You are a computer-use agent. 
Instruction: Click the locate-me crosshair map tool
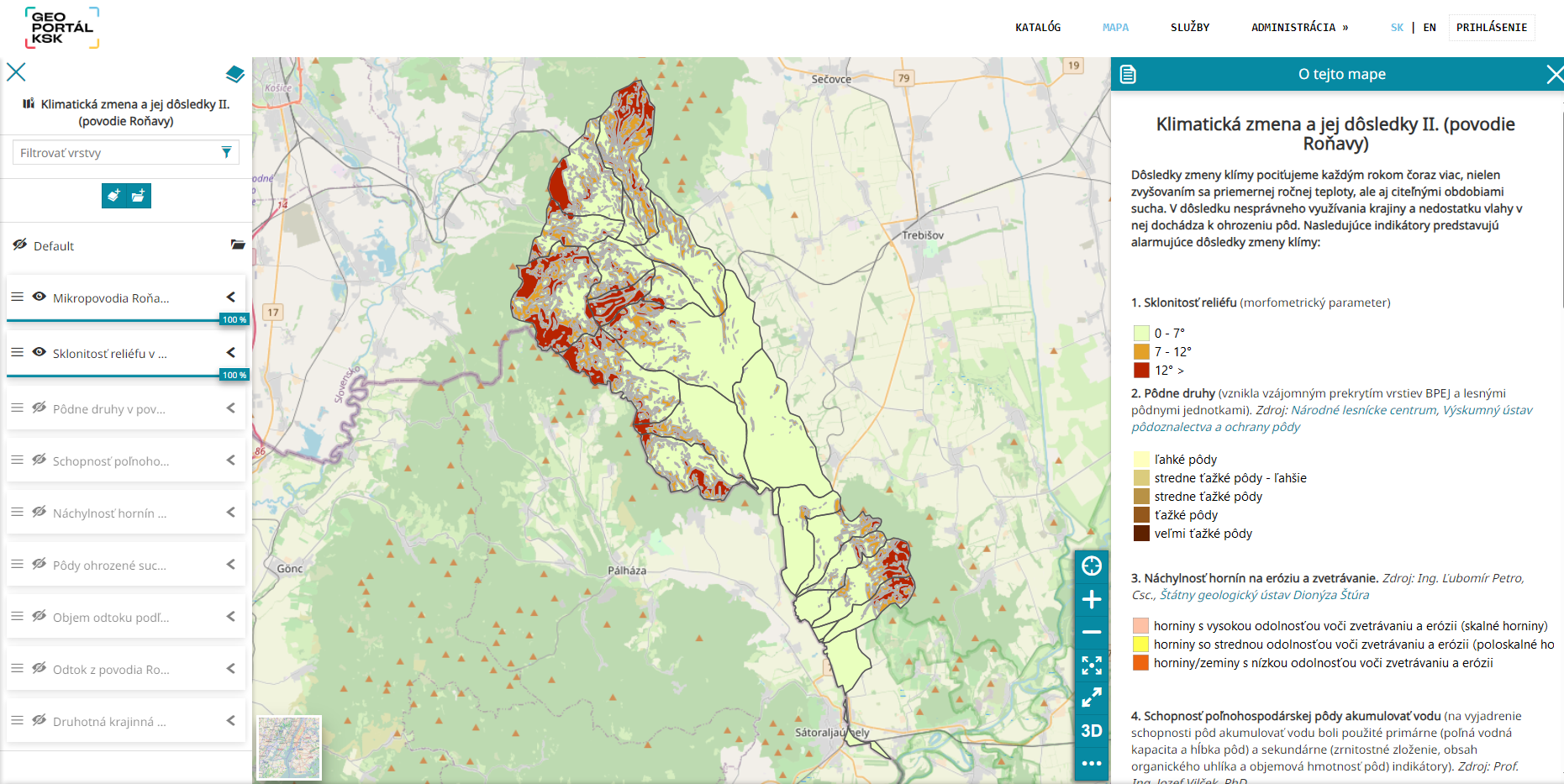(1091, 566)
